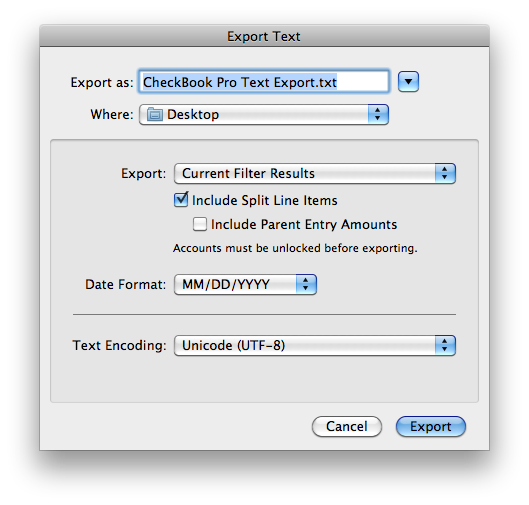Image resolution: width=529 pixels, height=505 pixels.
Task: Click the Include Parent Entry Amounts label
Action: pyautogui.click(x=304, y=224)
